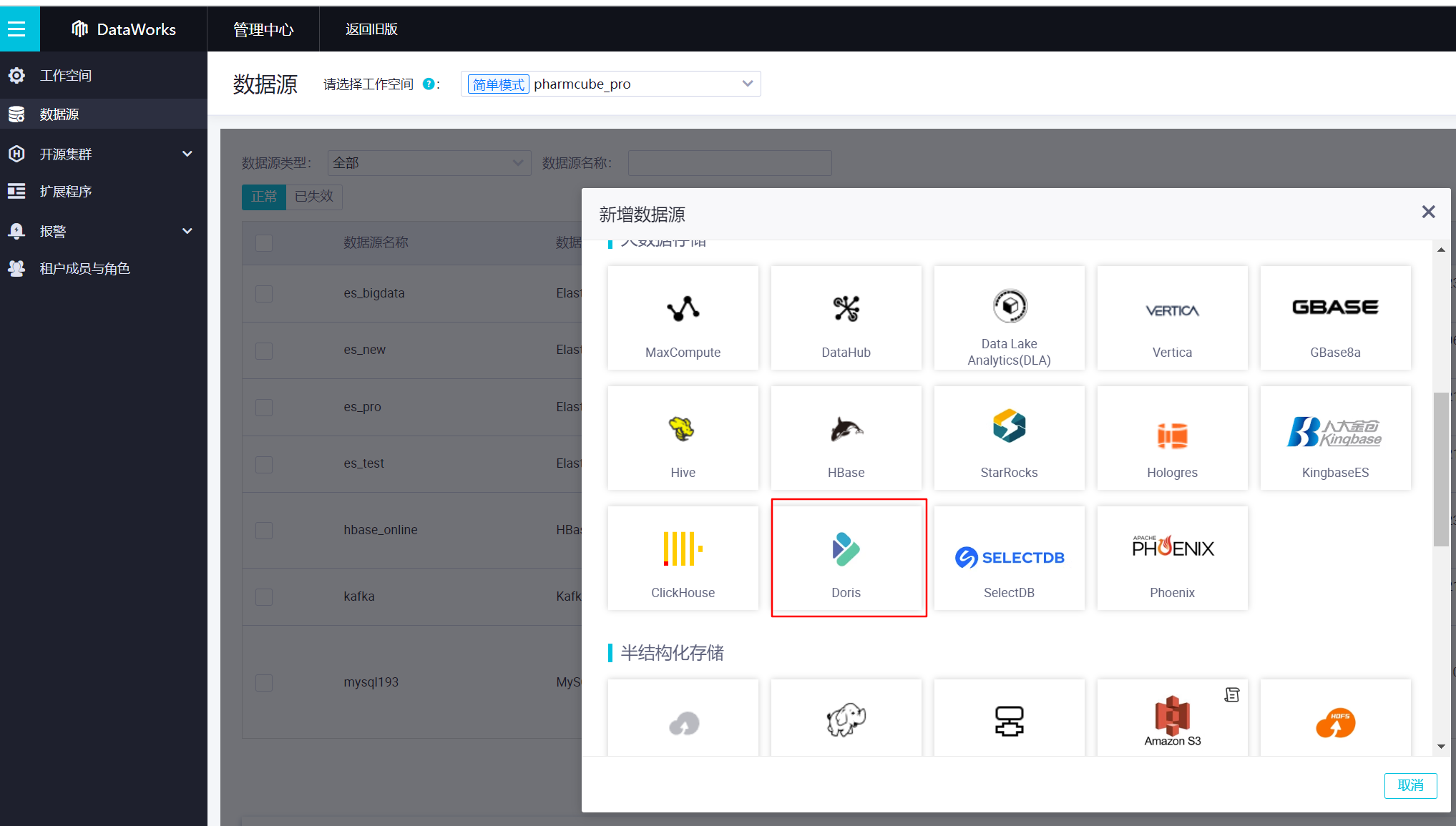Image resolution: width=1456 pixels, height=826 pixels.
Task: Pick the KingbaseES data source
Action: [1335, 438]
